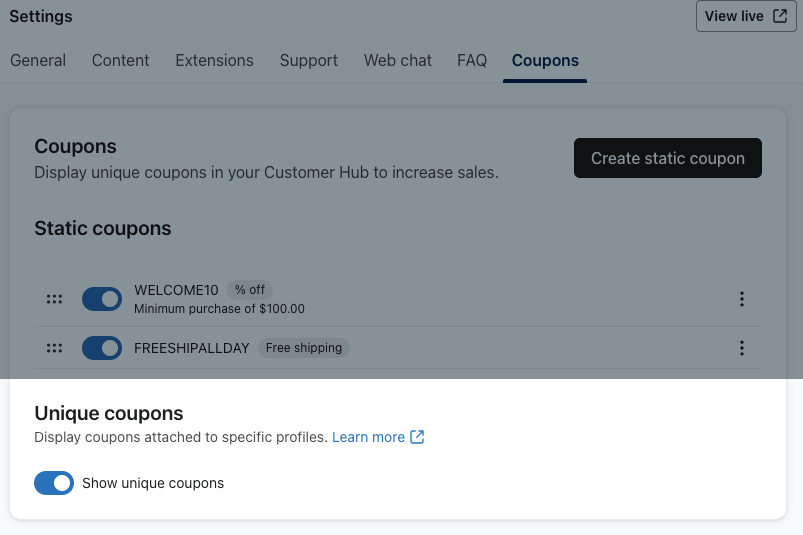
Task: Click the Free shipping badge
Action: (304, 348)
